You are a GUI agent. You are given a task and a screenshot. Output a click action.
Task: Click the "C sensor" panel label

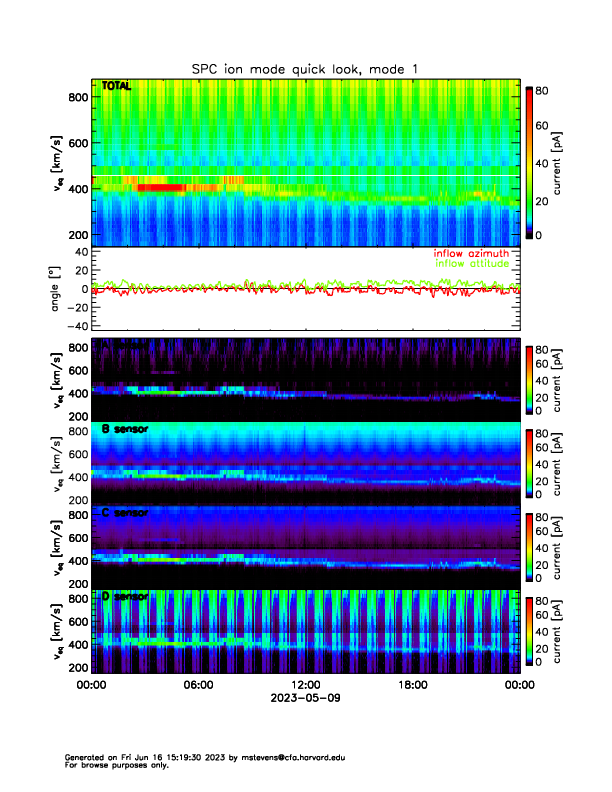(x=124, y=513)
